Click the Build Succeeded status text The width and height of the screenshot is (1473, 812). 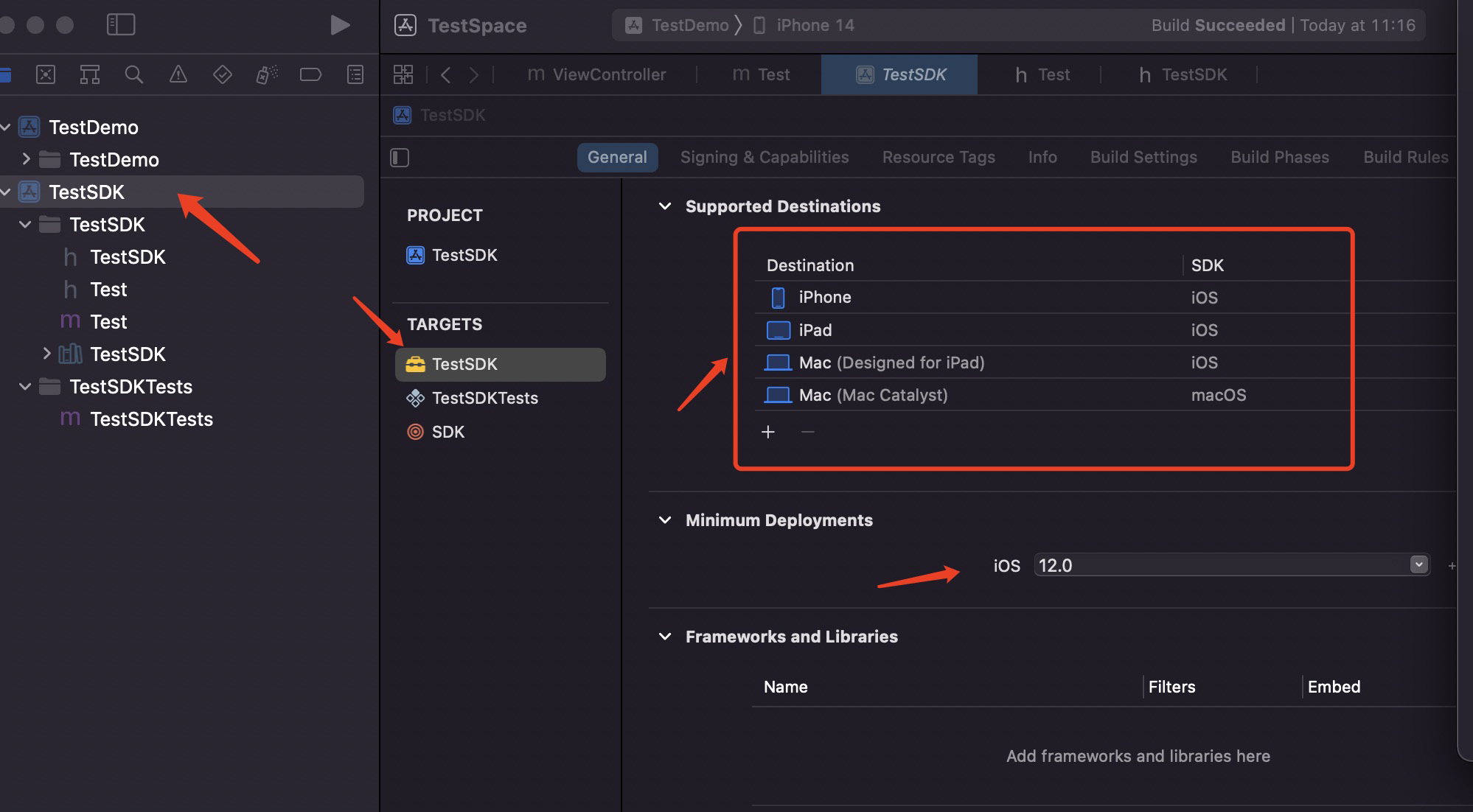(1218, 25)
